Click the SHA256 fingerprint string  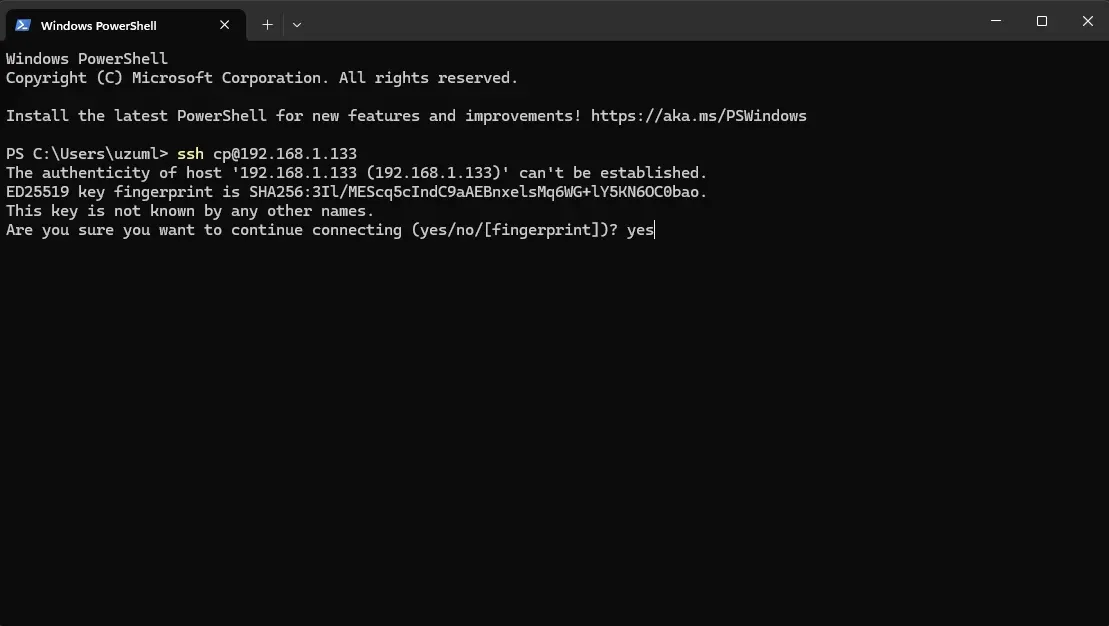click(x=475, y=192)
